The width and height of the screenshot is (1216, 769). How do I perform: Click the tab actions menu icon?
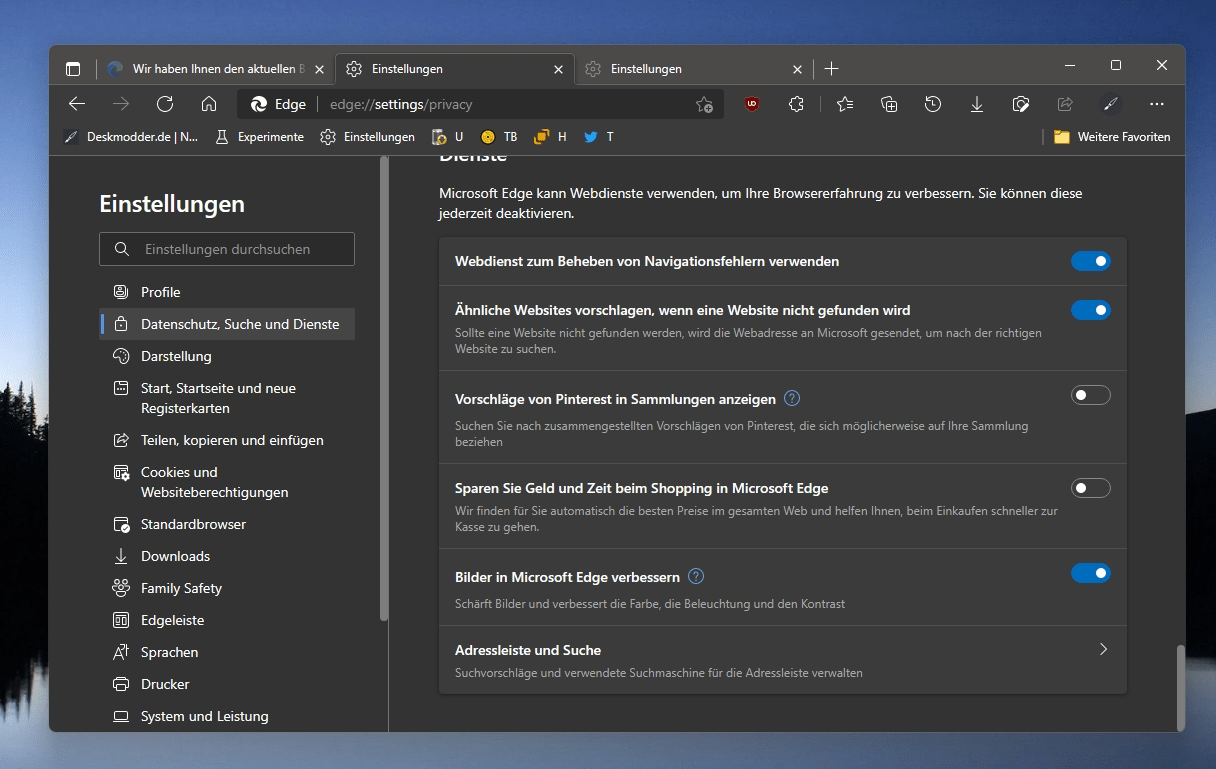pos(73,68)
